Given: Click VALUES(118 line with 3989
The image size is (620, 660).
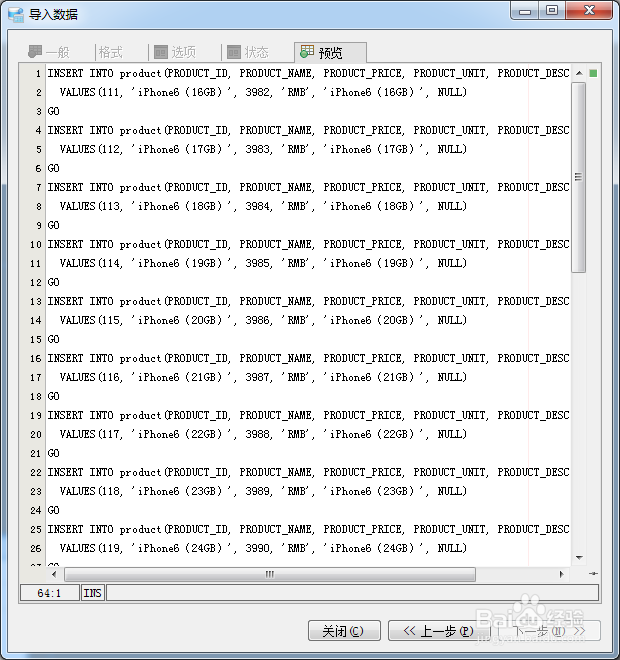Looking at the screenshot, I should coord(263,491).
